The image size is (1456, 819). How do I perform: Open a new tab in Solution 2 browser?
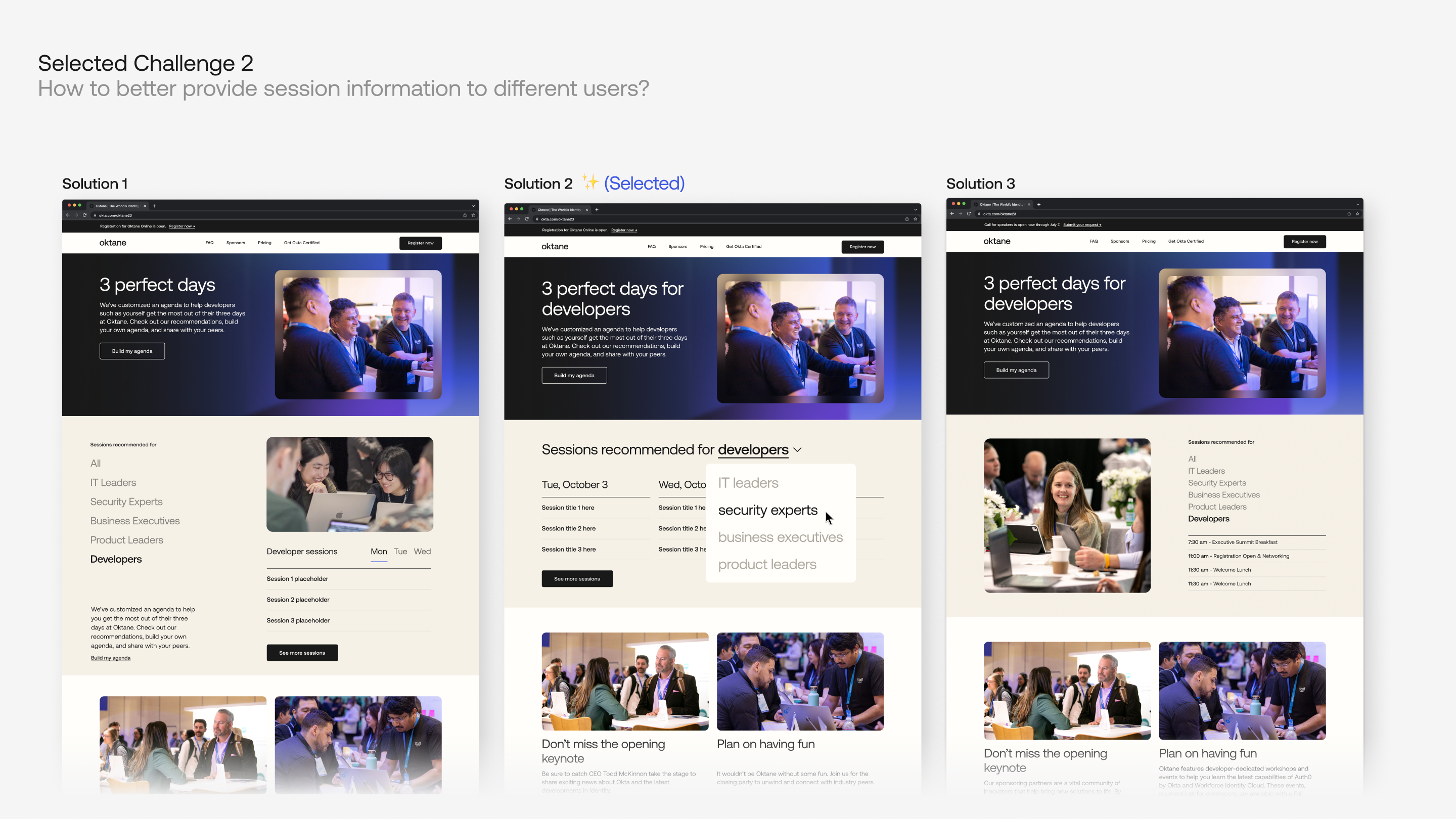pos(597,210)
